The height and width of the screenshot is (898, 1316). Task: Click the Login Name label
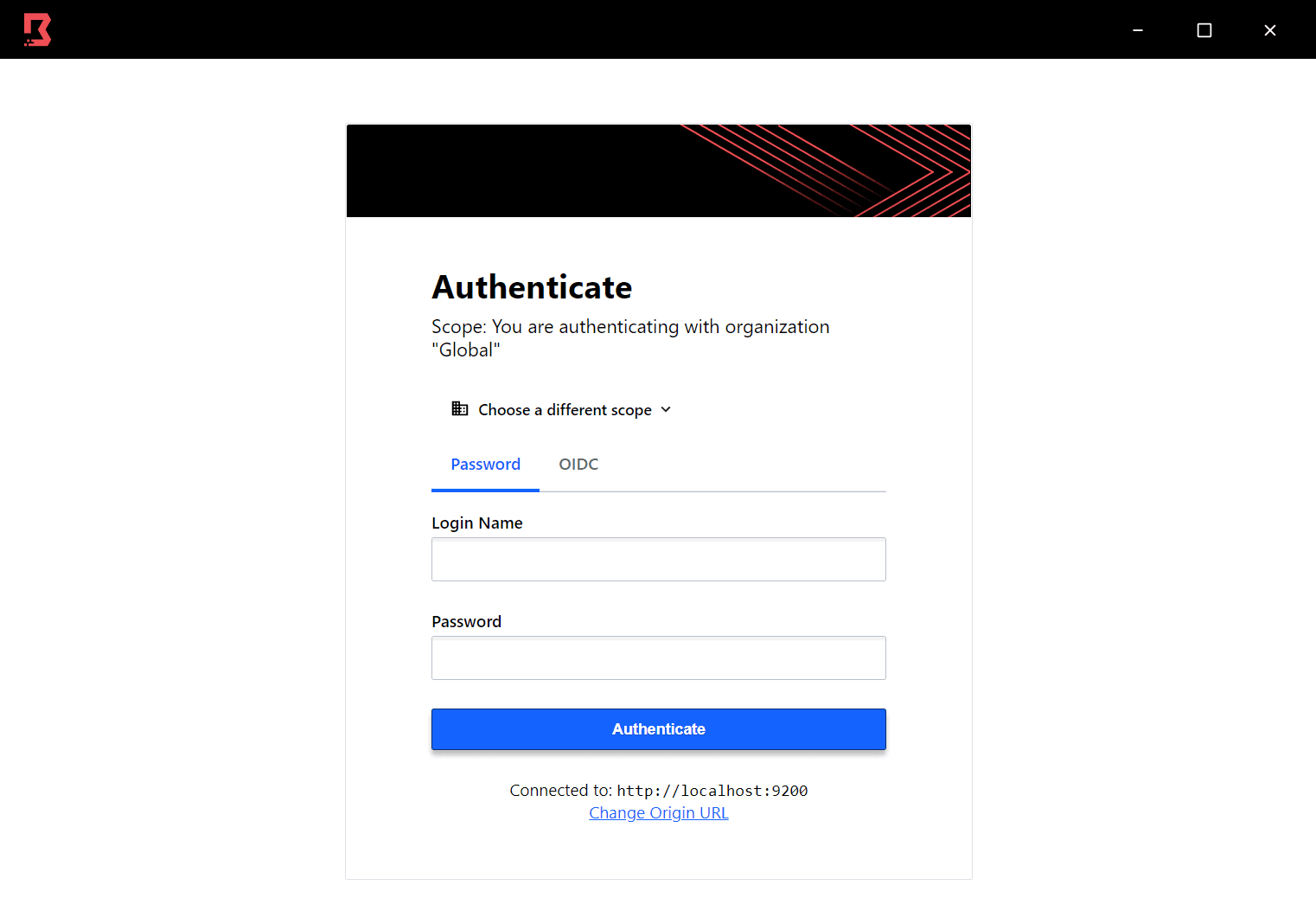click(x=476, y=523)
